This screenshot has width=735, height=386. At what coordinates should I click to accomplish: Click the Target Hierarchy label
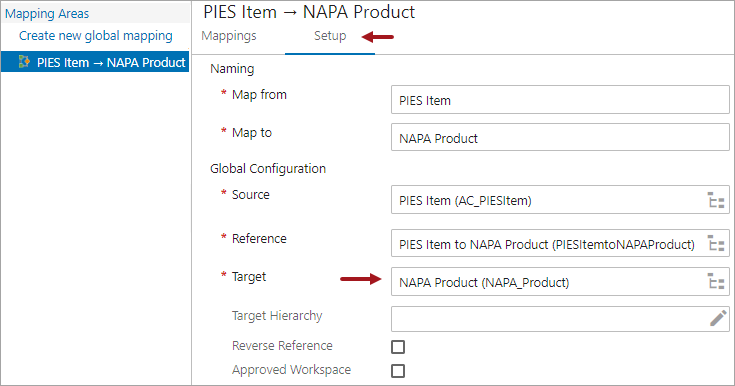click(x=277, y=316)
